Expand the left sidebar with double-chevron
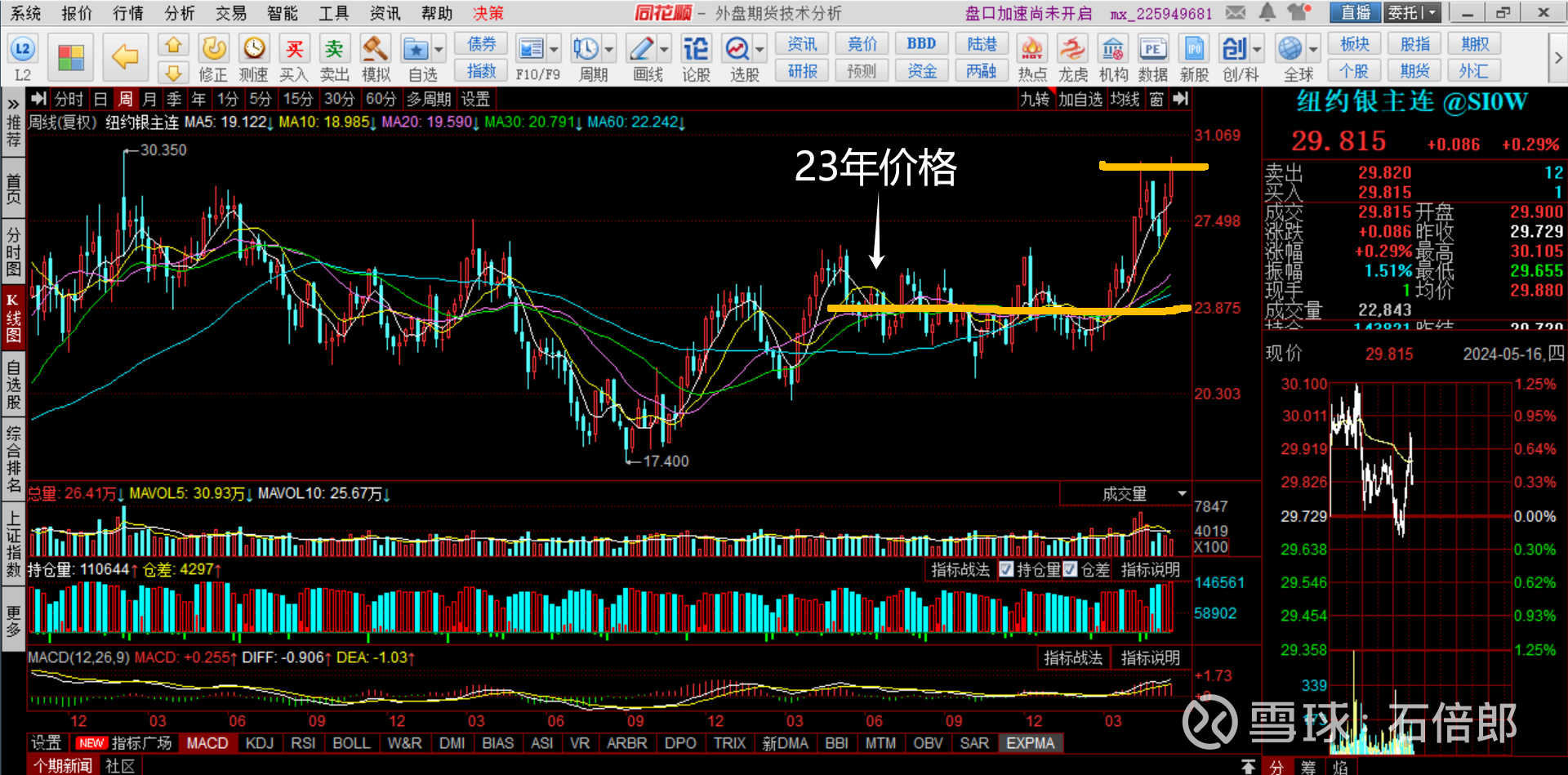This screenshot has height=775, width=1568. [x=13, y=105]
